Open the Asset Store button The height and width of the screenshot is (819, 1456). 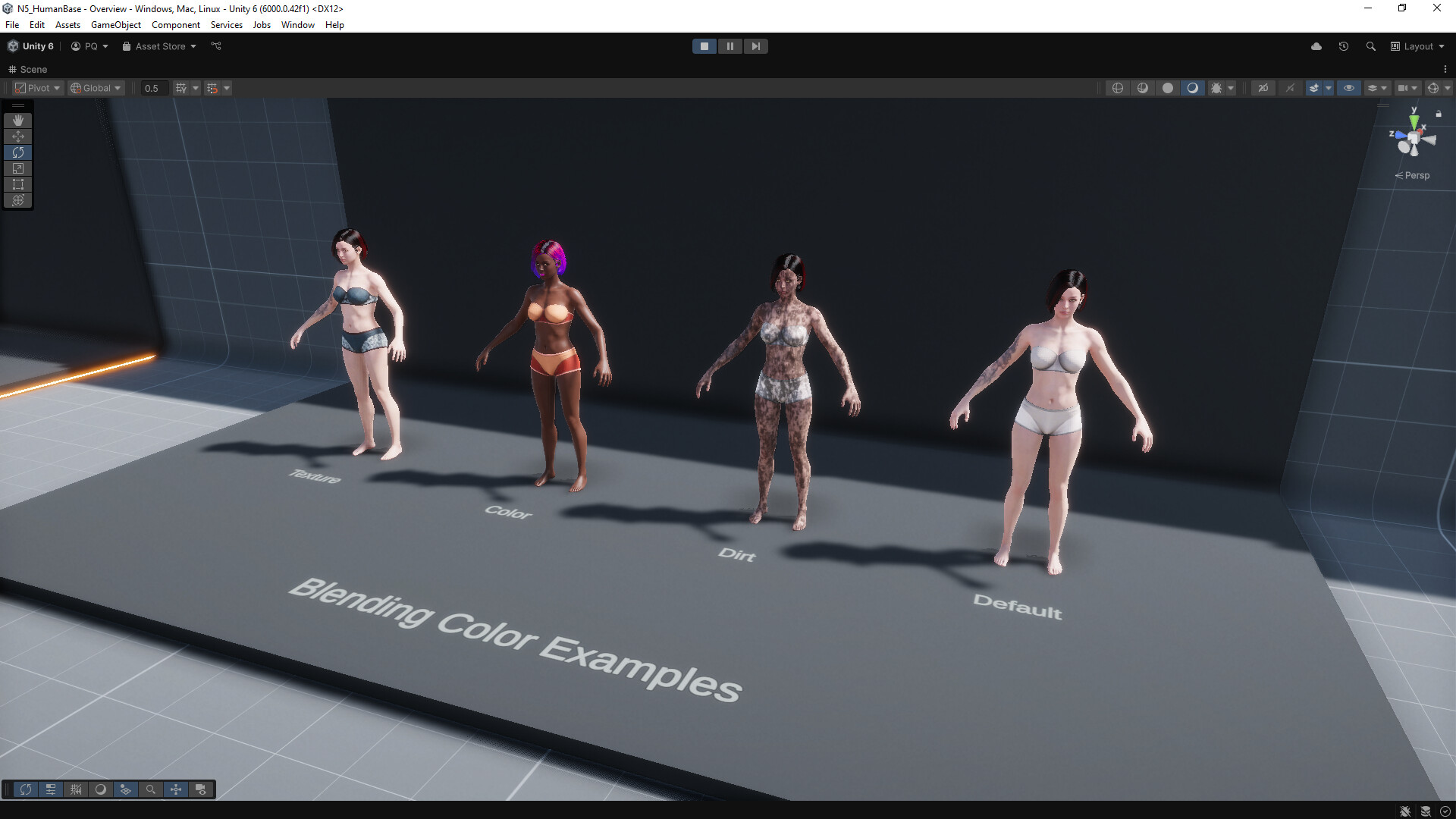159,46
